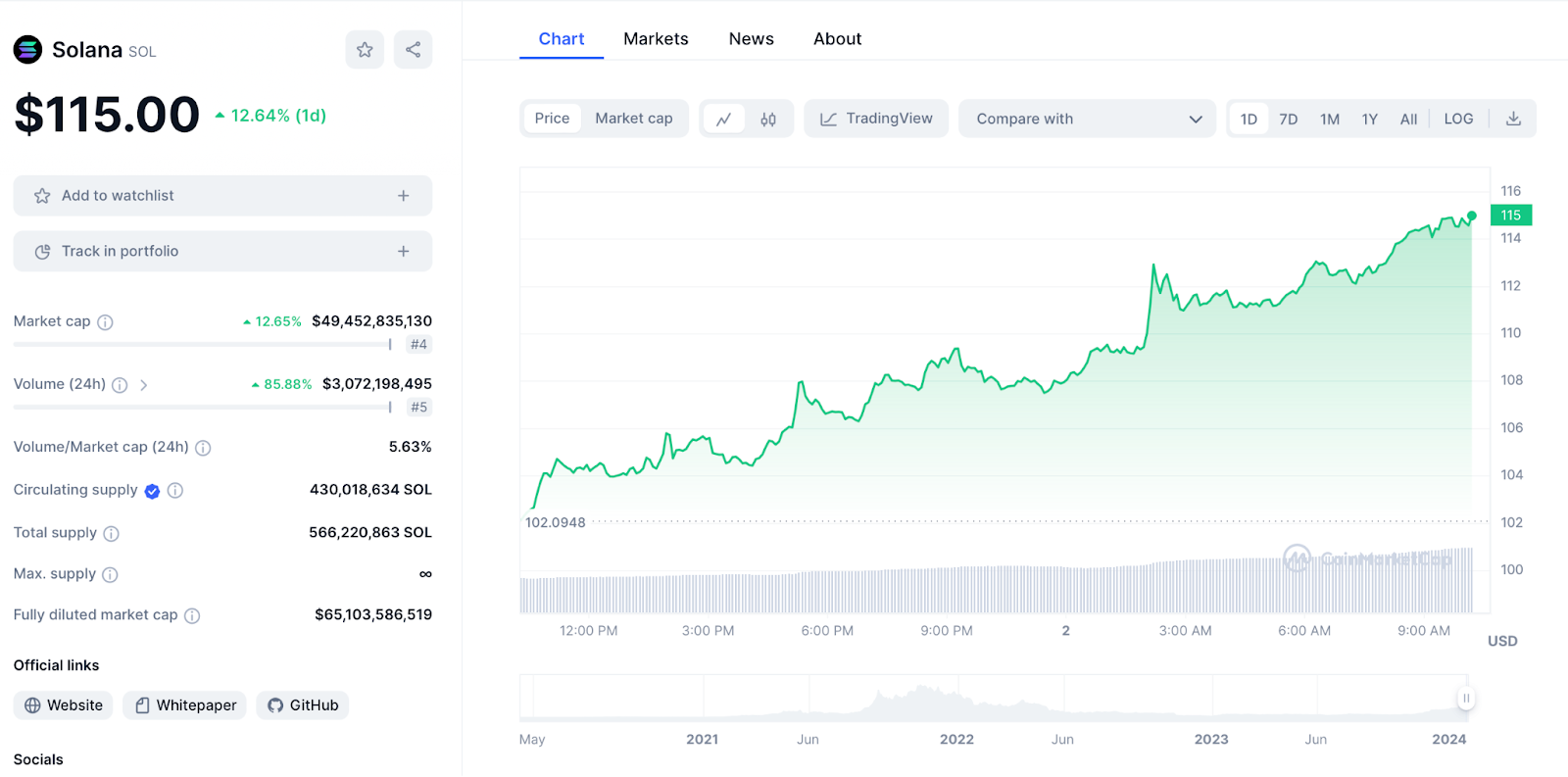Select the 1D time range

1249,119
